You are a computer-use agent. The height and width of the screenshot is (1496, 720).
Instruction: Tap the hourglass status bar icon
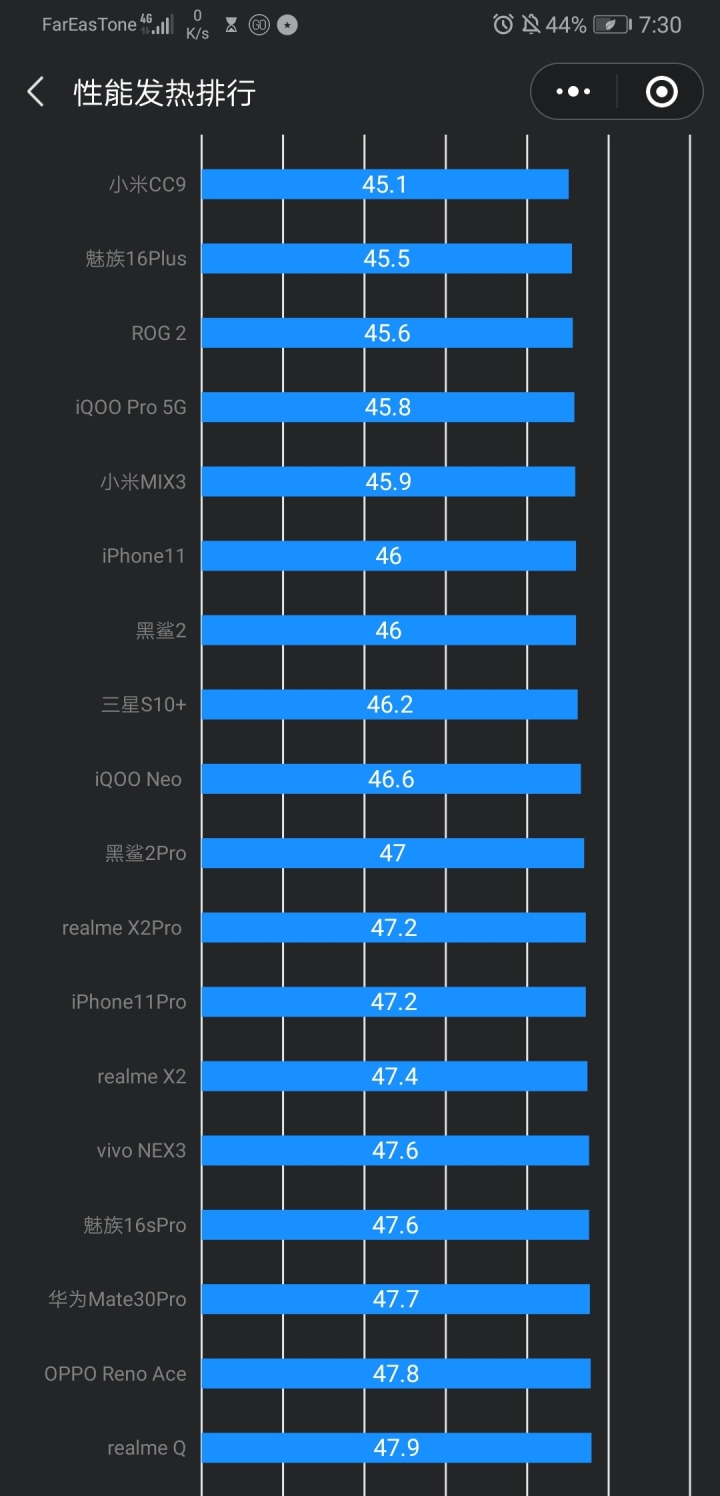[x=231, y=25]
